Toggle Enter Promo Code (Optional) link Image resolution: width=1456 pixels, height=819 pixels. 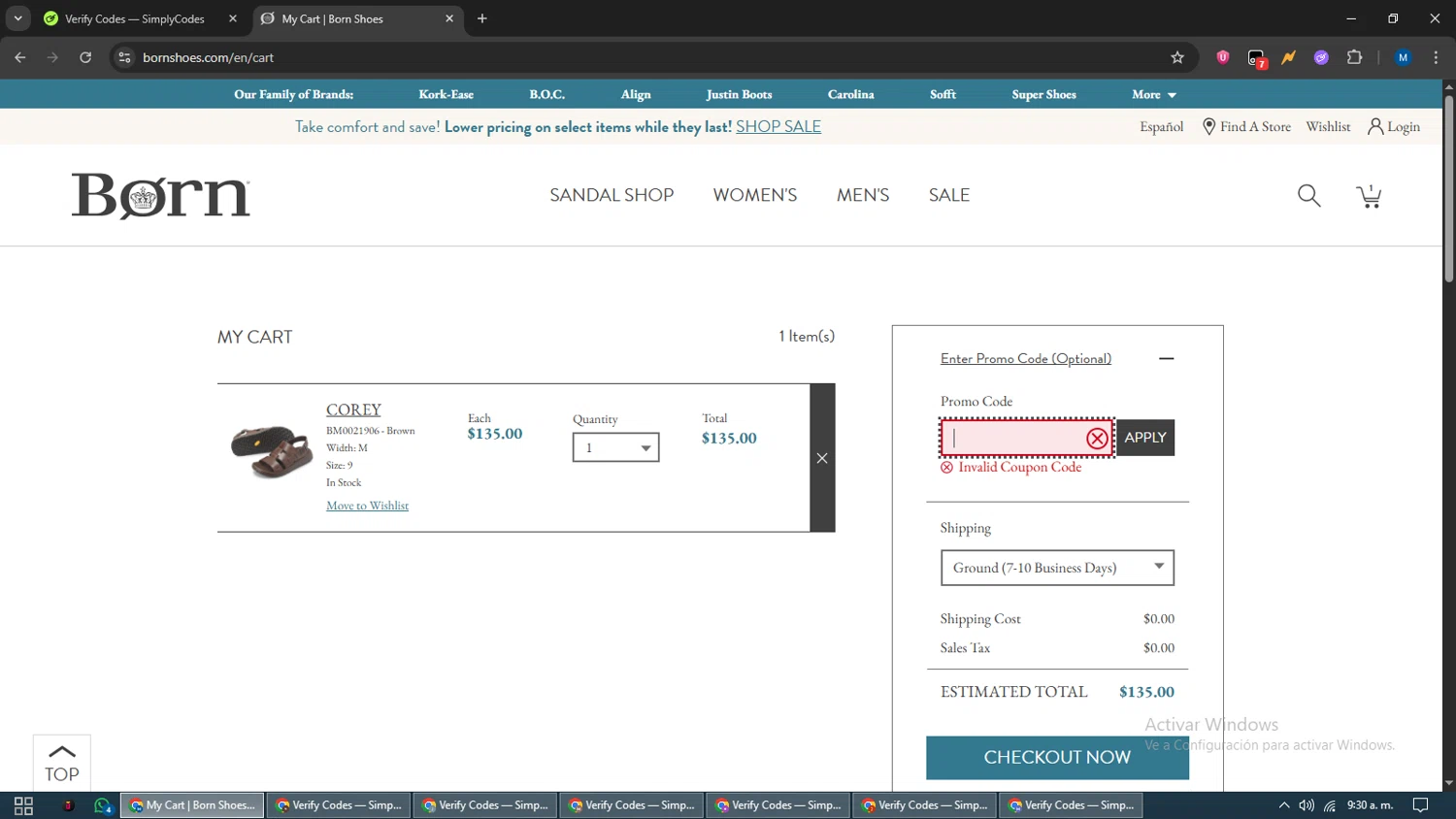click(1025, 359)
